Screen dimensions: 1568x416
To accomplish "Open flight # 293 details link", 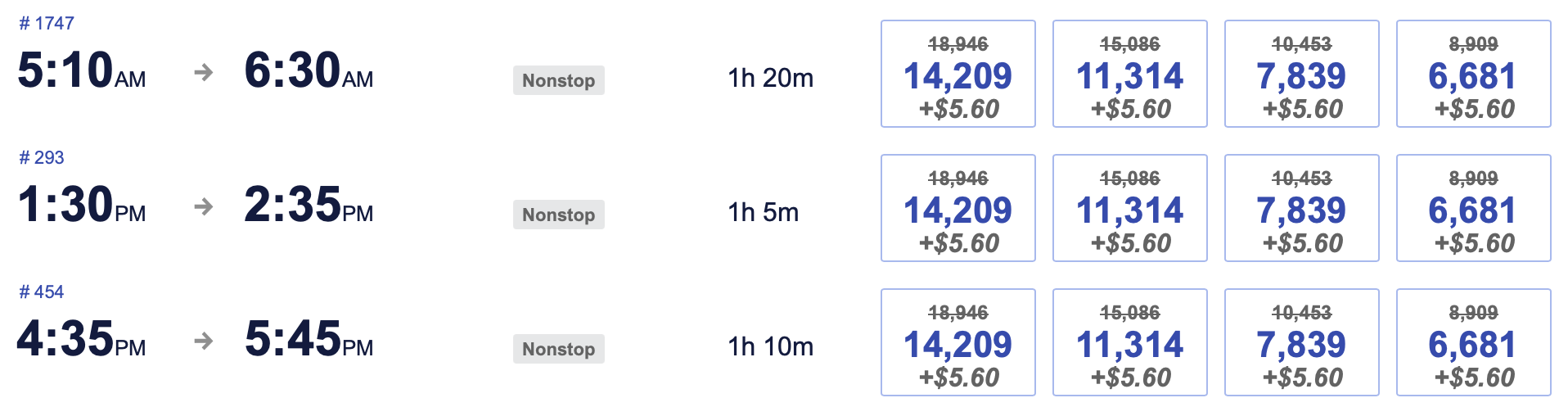I will pos(42,158).
